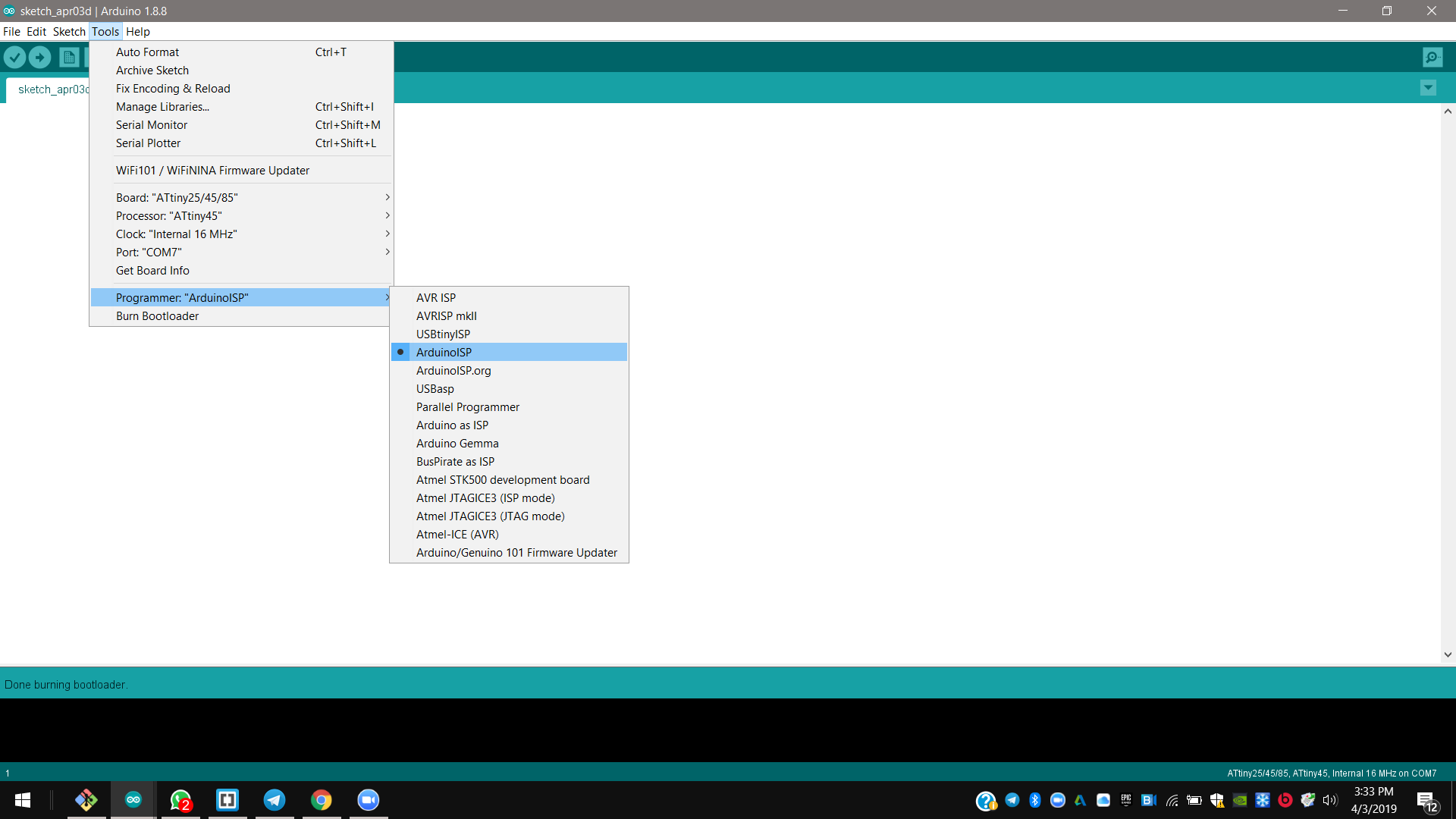Open Manage Libraries entry

point(162,106)
